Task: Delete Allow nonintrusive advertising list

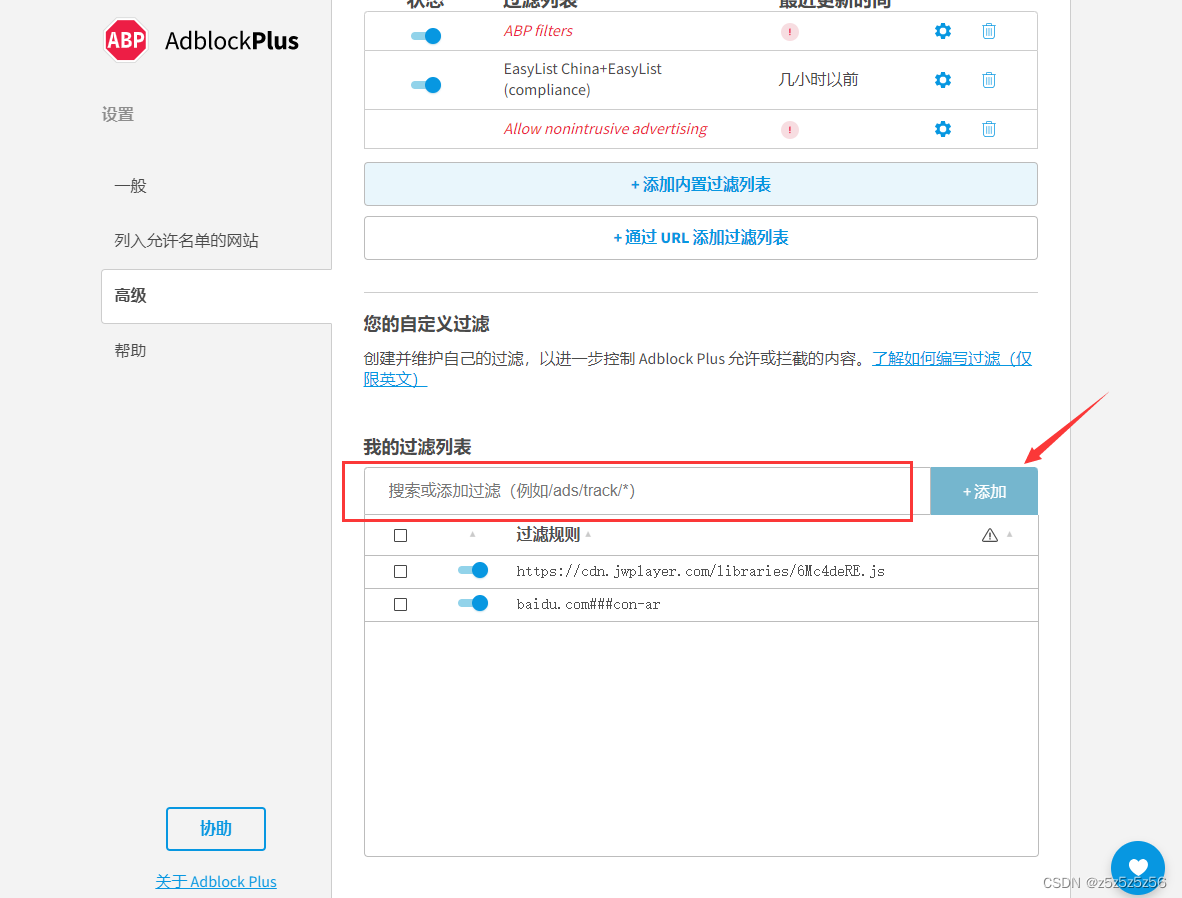Action: (x=988, y=129)
